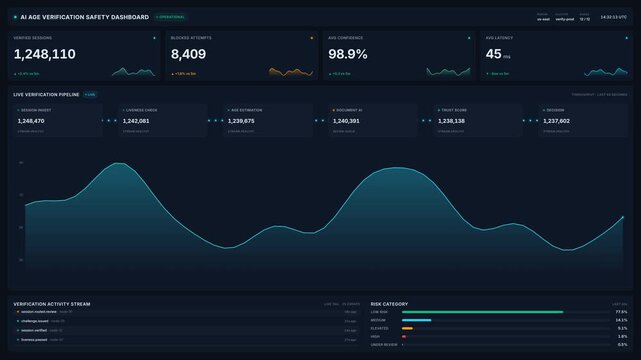Viewport: 641px width, 360px height.
Task: Click the UTC clock in the header
Action: [614, 17]
